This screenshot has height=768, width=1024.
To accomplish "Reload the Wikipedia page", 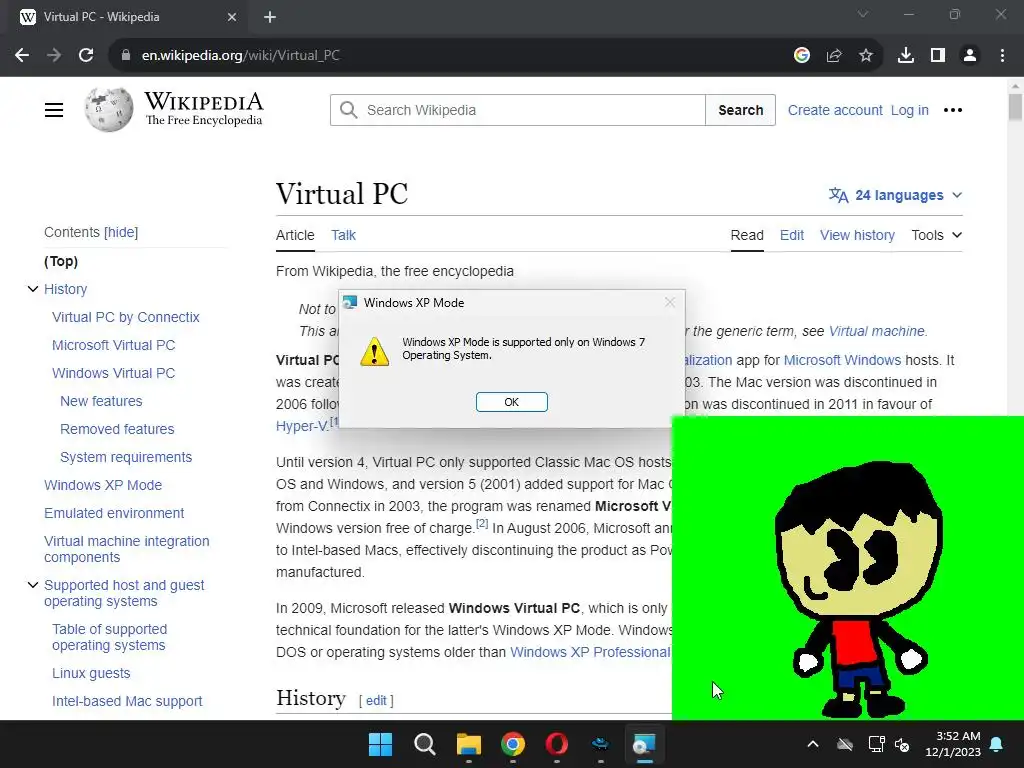I will (x=86, y=56).
